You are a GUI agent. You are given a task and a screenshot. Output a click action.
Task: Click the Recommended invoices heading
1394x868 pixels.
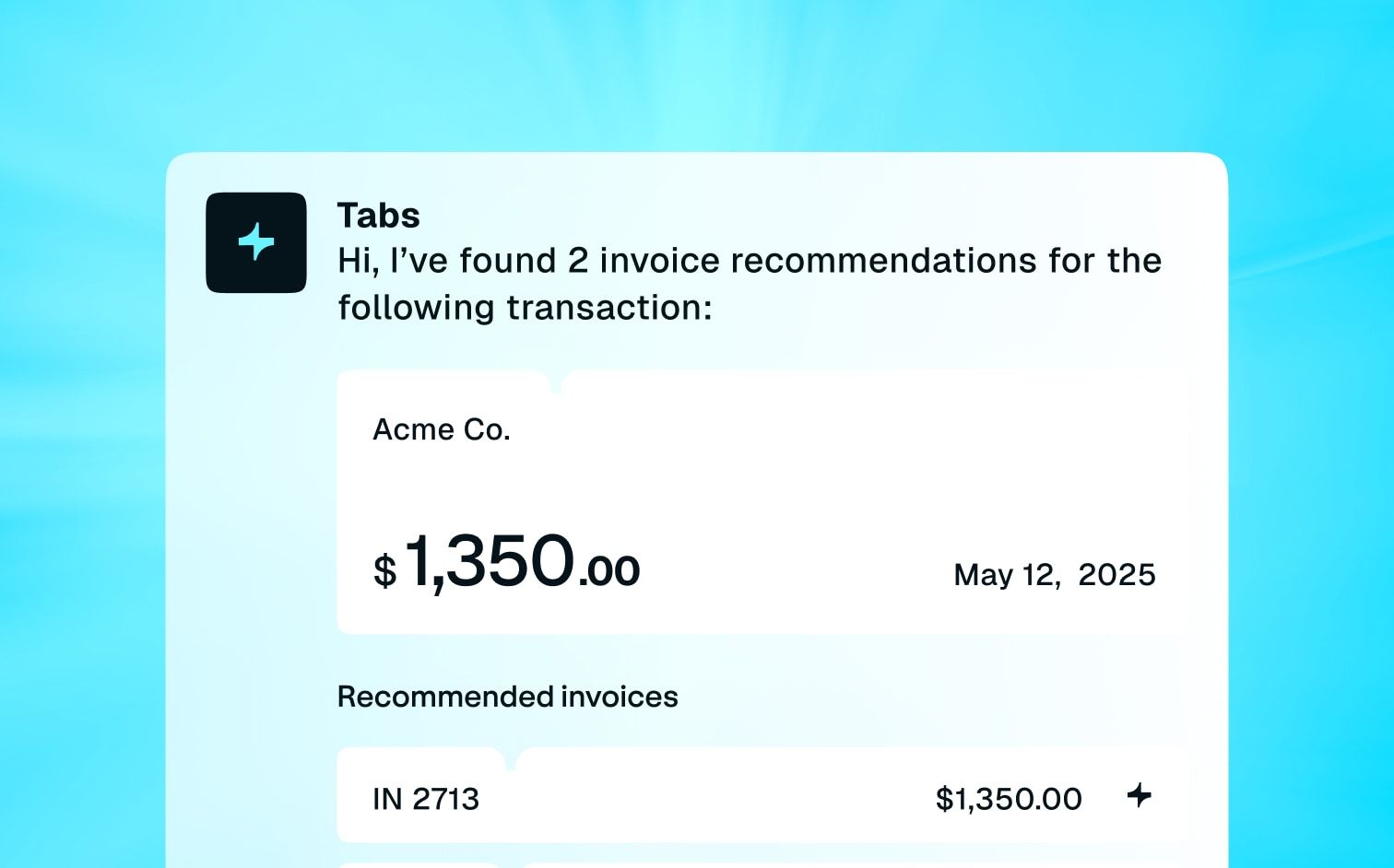pos(507,697)
